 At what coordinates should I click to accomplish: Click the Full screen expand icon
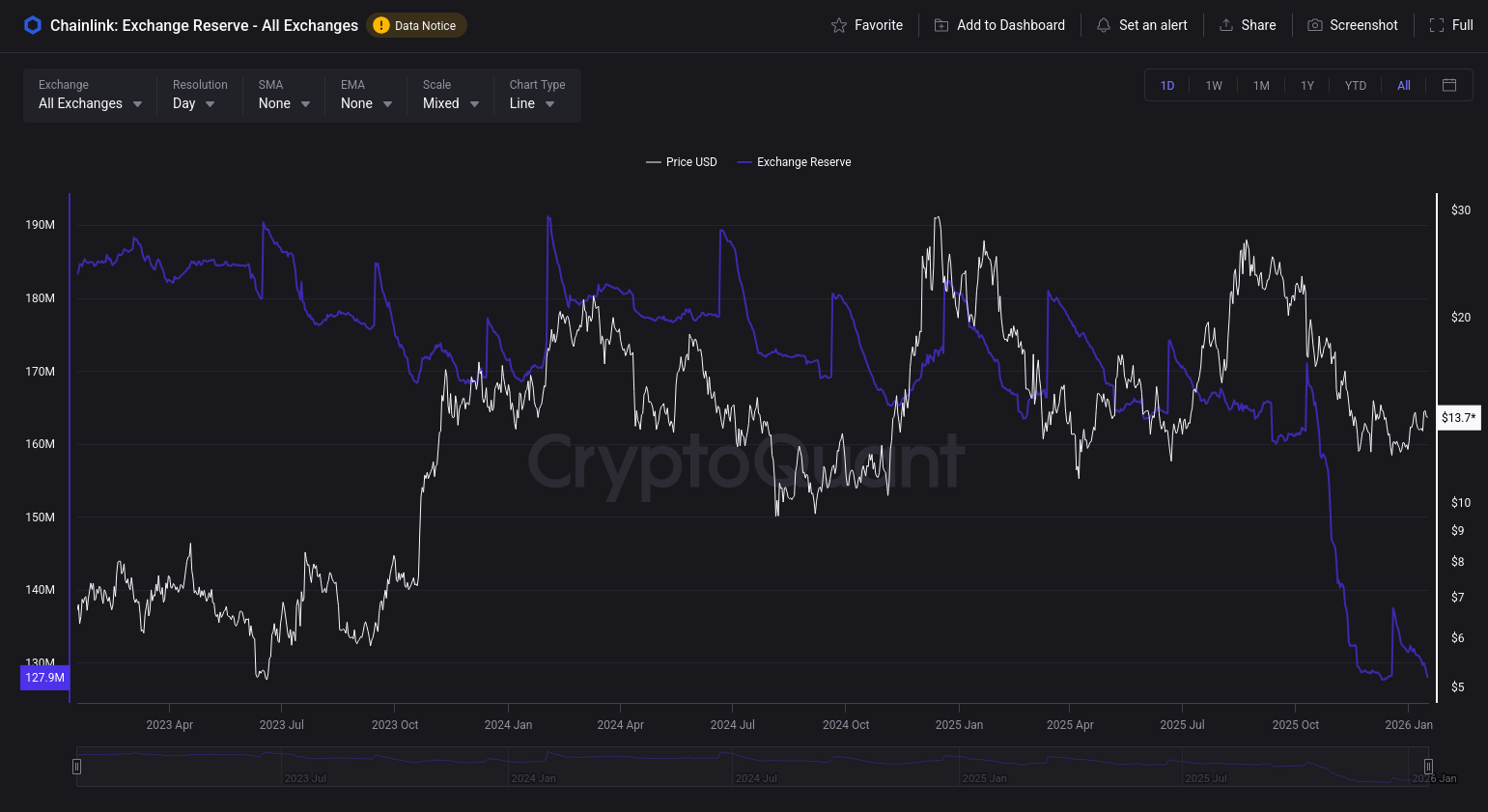(x=1437, y=25)
